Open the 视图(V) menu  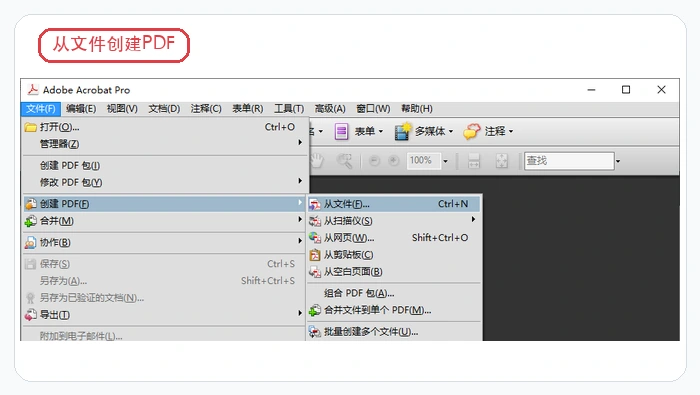pos(122,108)
